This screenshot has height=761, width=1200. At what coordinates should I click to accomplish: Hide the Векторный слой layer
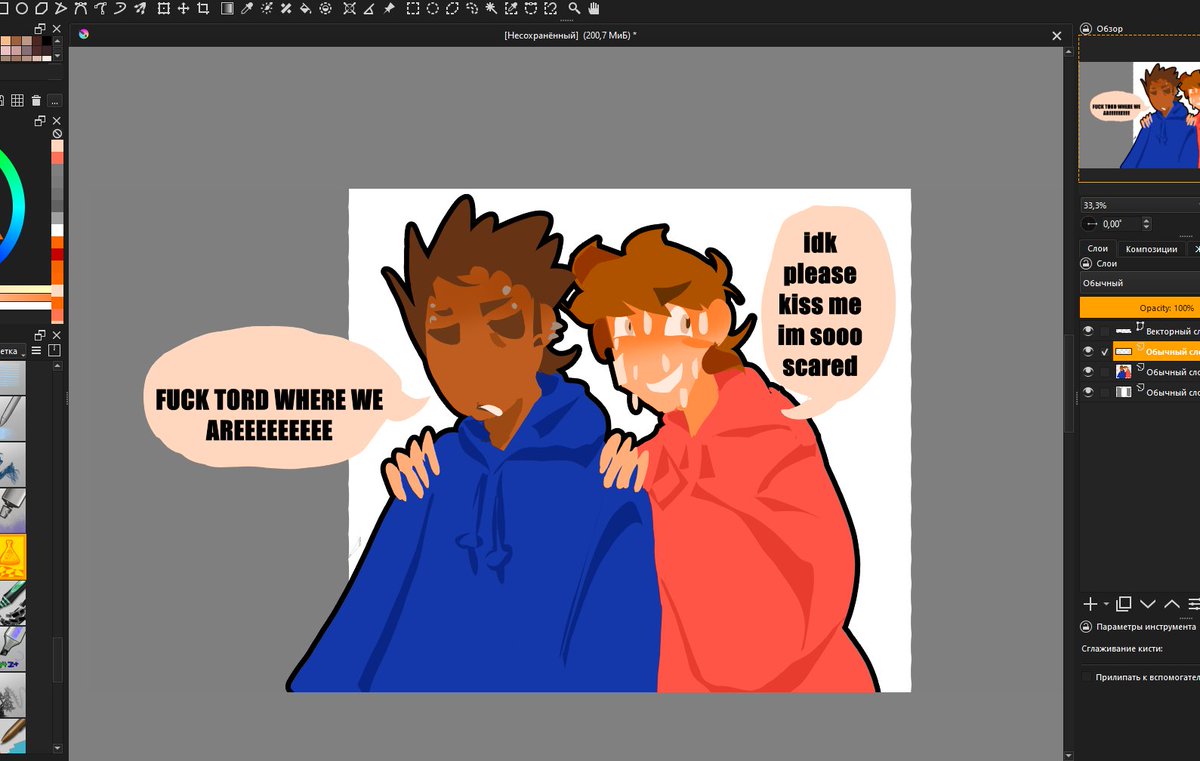pyautogui.click(x=1088, y=331)
